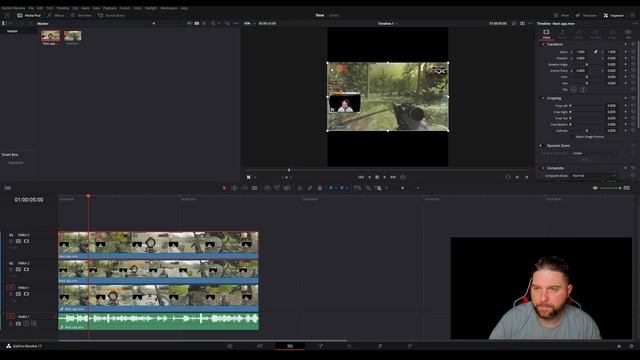Click the timeline volume slider
640x360 pixels.
[610, 188]
